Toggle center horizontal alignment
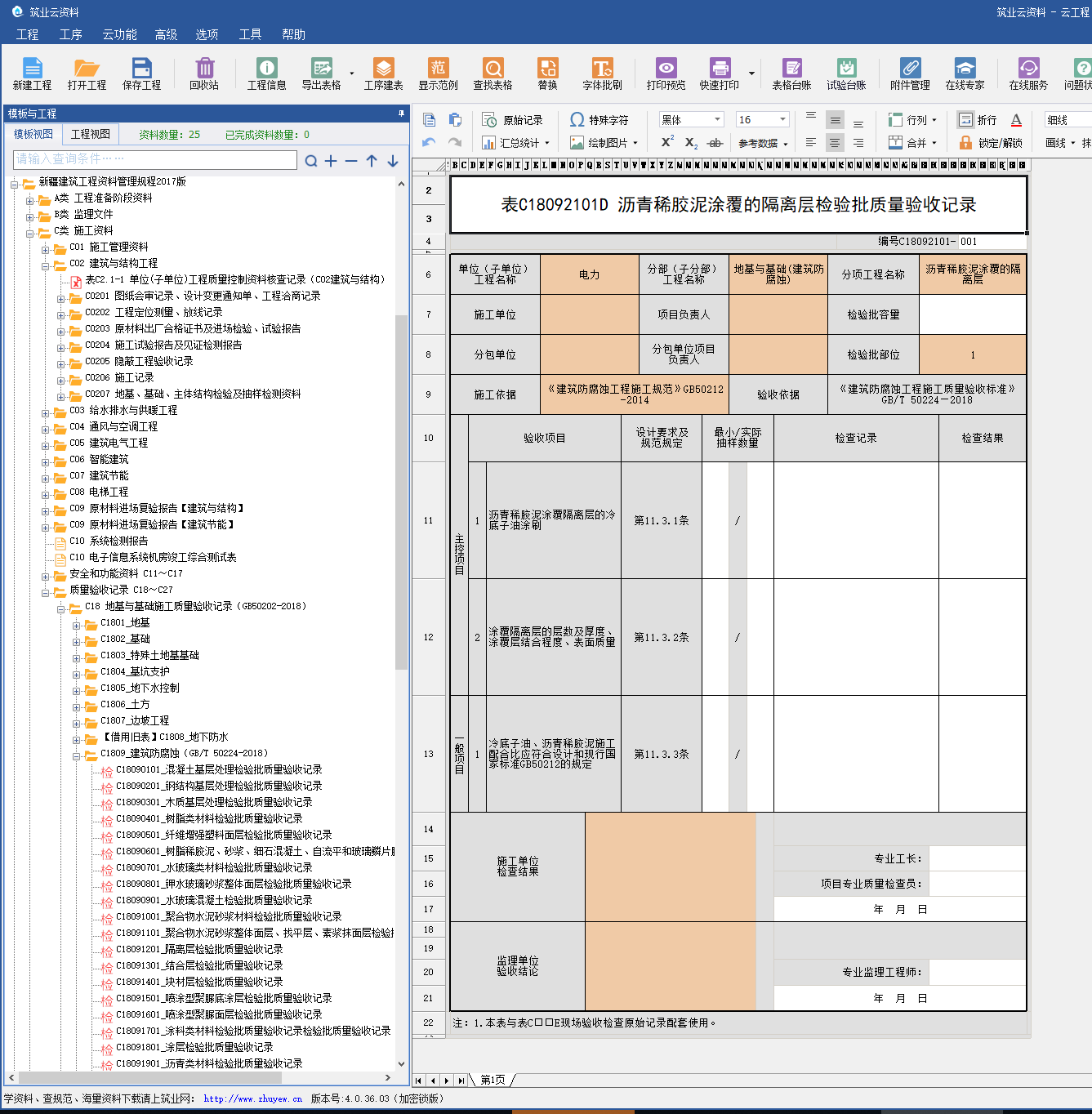Image resolution: width=1092 pixels, height=1114 pixels. pyautogui.click(x=835, y=142)
